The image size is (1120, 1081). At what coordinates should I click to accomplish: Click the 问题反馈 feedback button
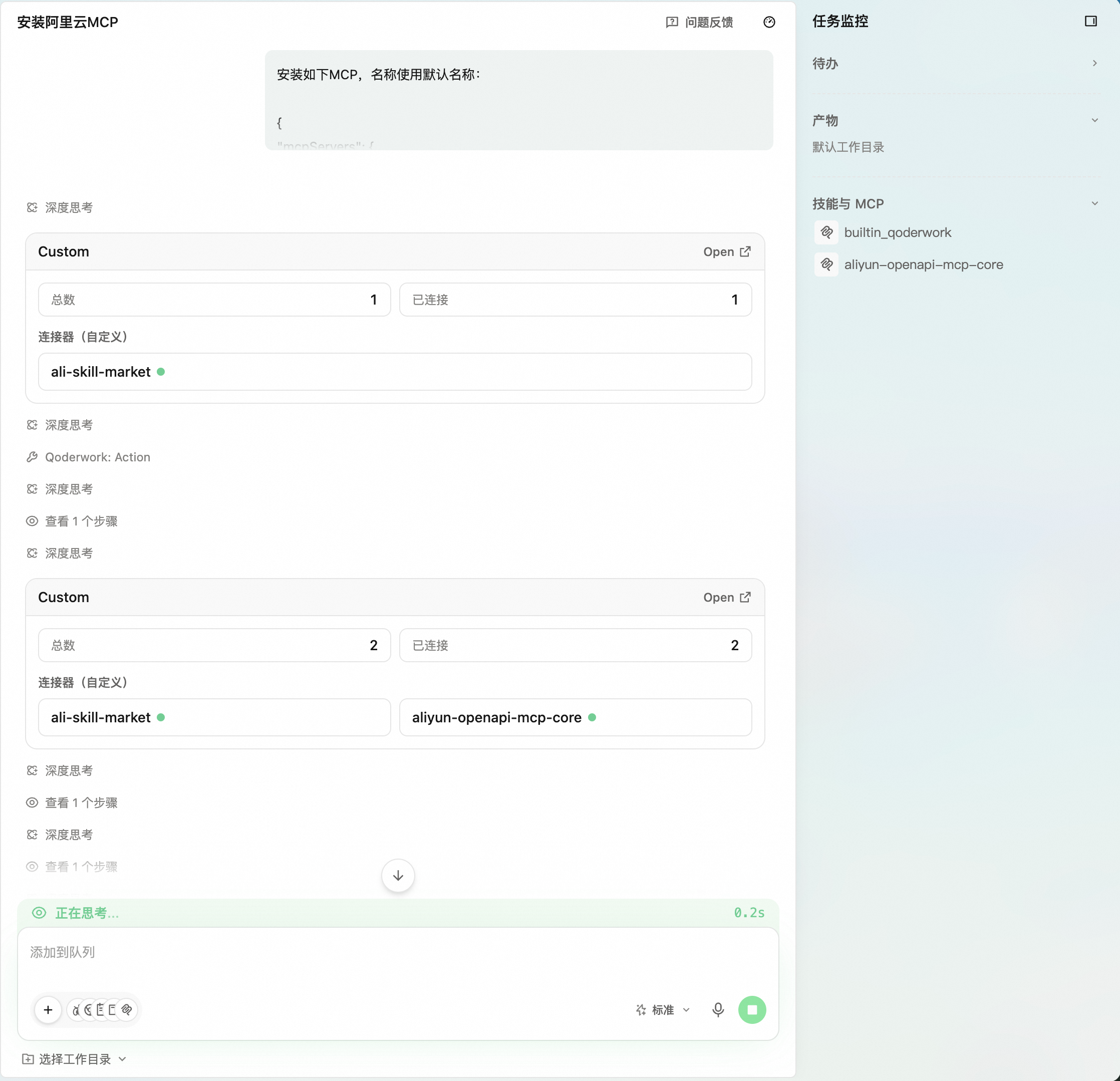click(699, 22)
